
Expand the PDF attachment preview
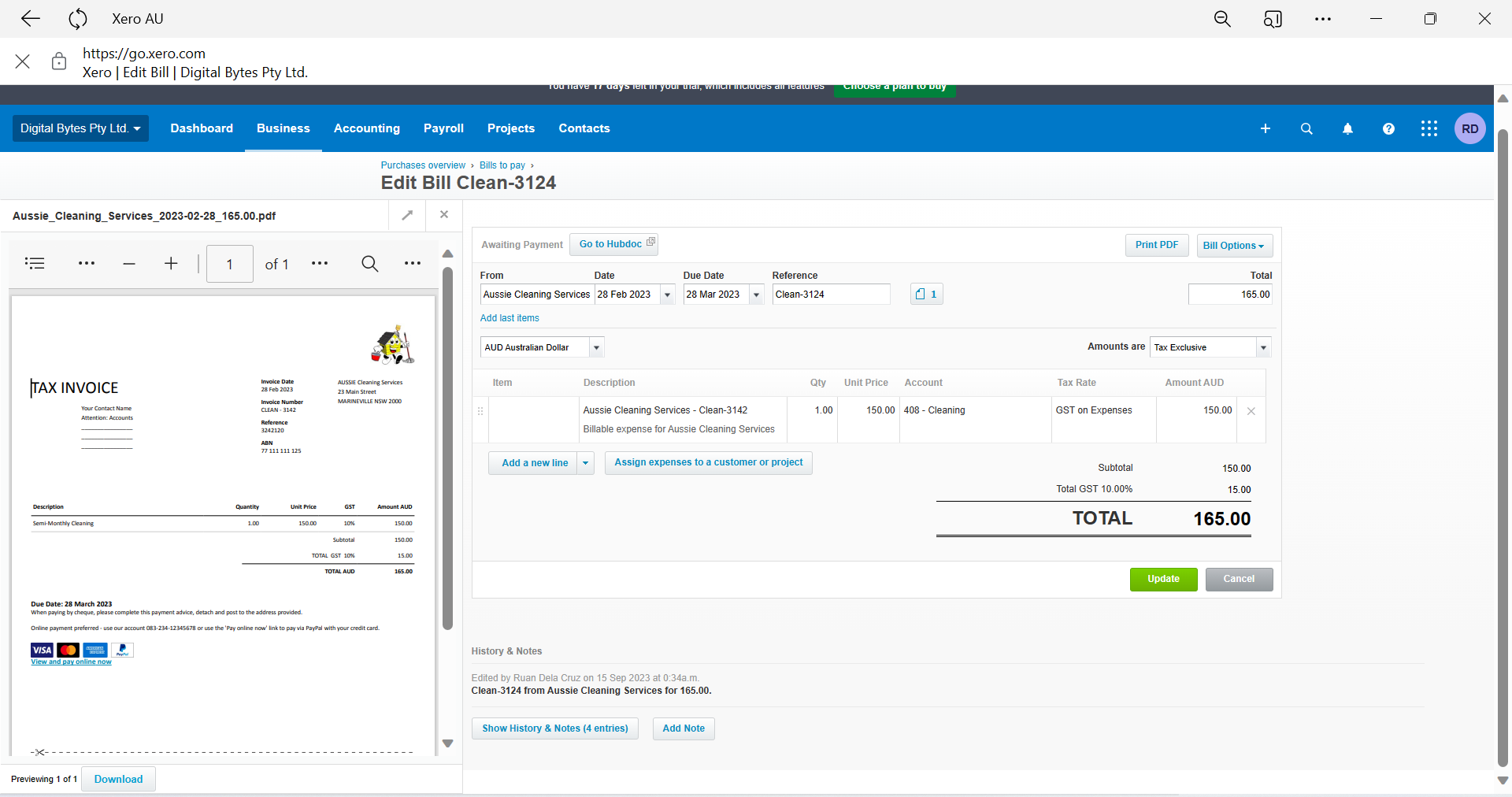click(407, 215)
